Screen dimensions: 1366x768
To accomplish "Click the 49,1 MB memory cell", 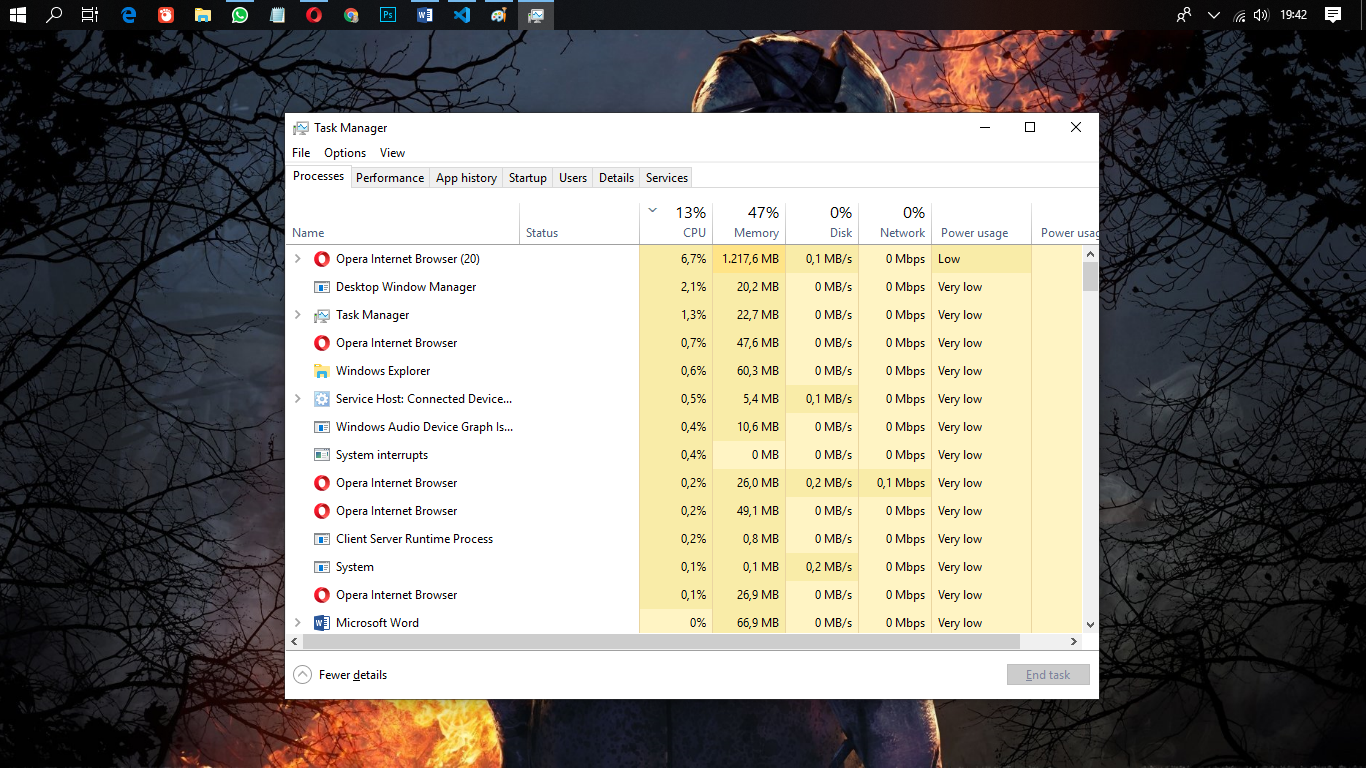I will coord(750,511).
